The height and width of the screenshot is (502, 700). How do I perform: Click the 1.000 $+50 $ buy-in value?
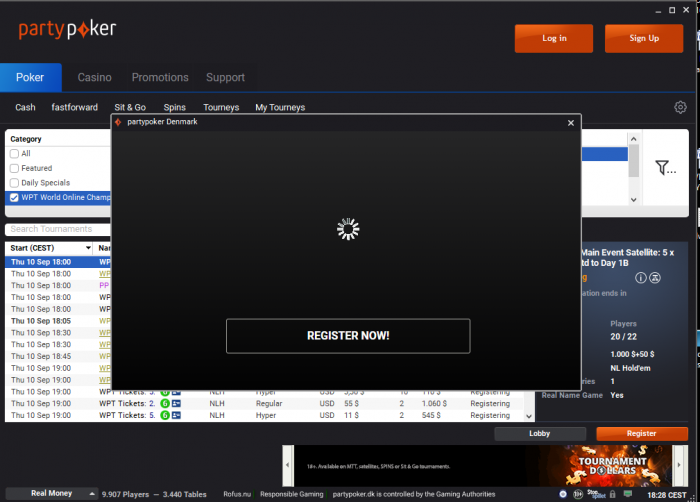[x=632, y=354]
